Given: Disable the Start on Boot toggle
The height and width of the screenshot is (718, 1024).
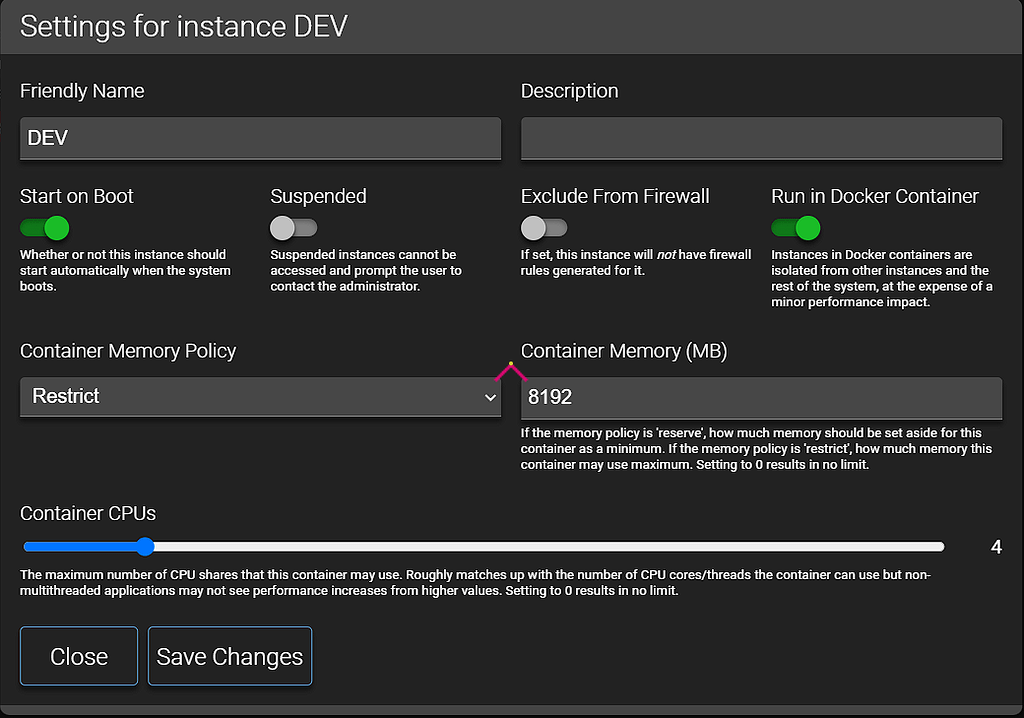Looking at the screenshot, I should [x=44, y=227].
